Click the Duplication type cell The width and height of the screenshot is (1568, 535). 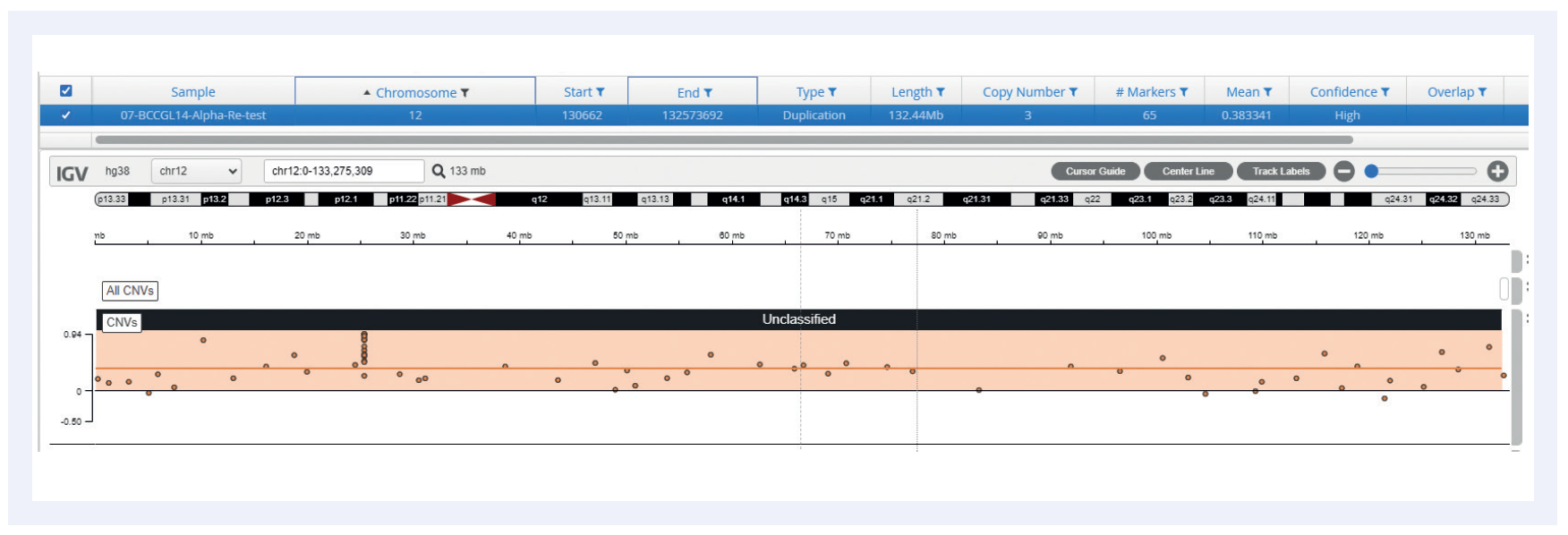814,115
